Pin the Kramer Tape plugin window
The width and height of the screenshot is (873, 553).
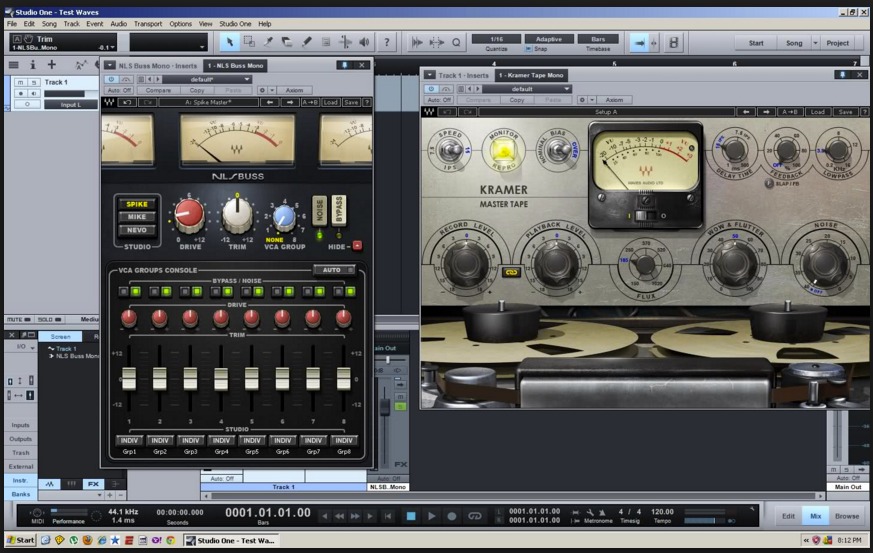pos(842,75)
